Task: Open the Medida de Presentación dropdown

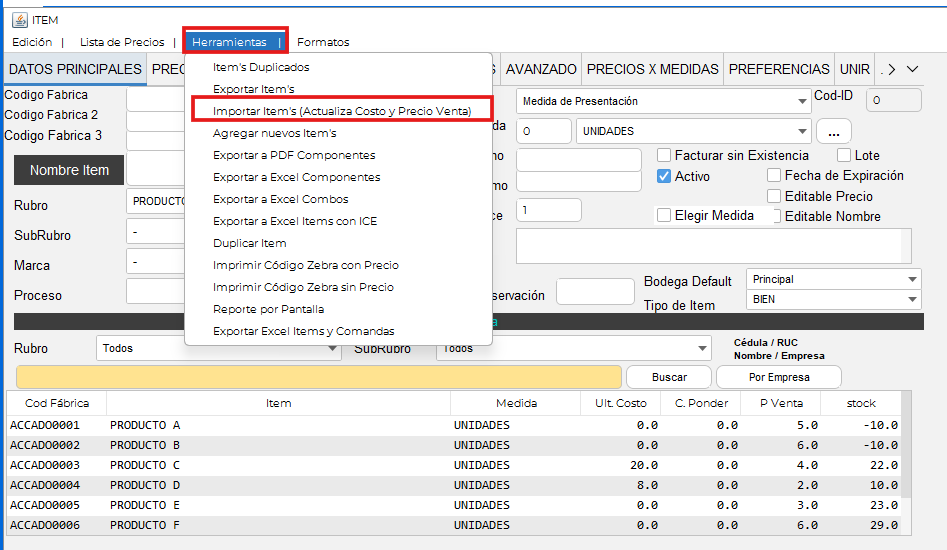Action: (x=664, y=101)
